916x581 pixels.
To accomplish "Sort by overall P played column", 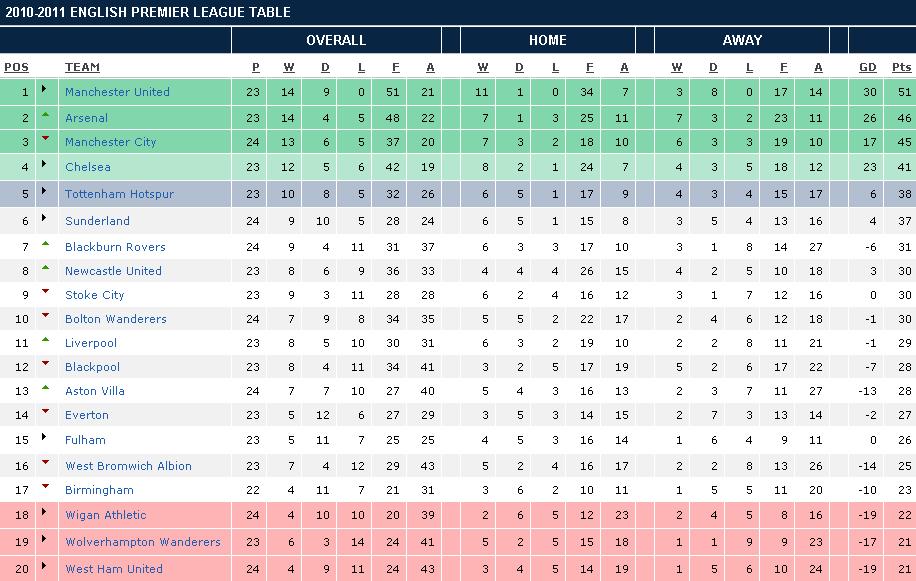I will tap(256, 67).
